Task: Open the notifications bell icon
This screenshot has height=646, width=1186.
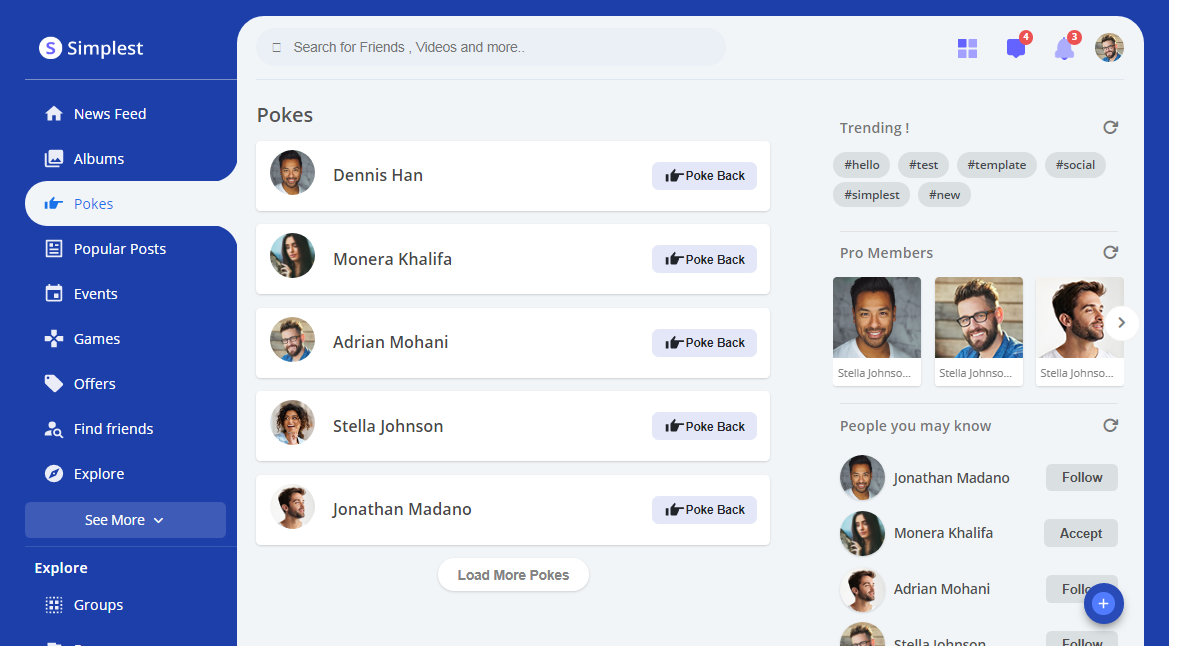Action: 1064,48
